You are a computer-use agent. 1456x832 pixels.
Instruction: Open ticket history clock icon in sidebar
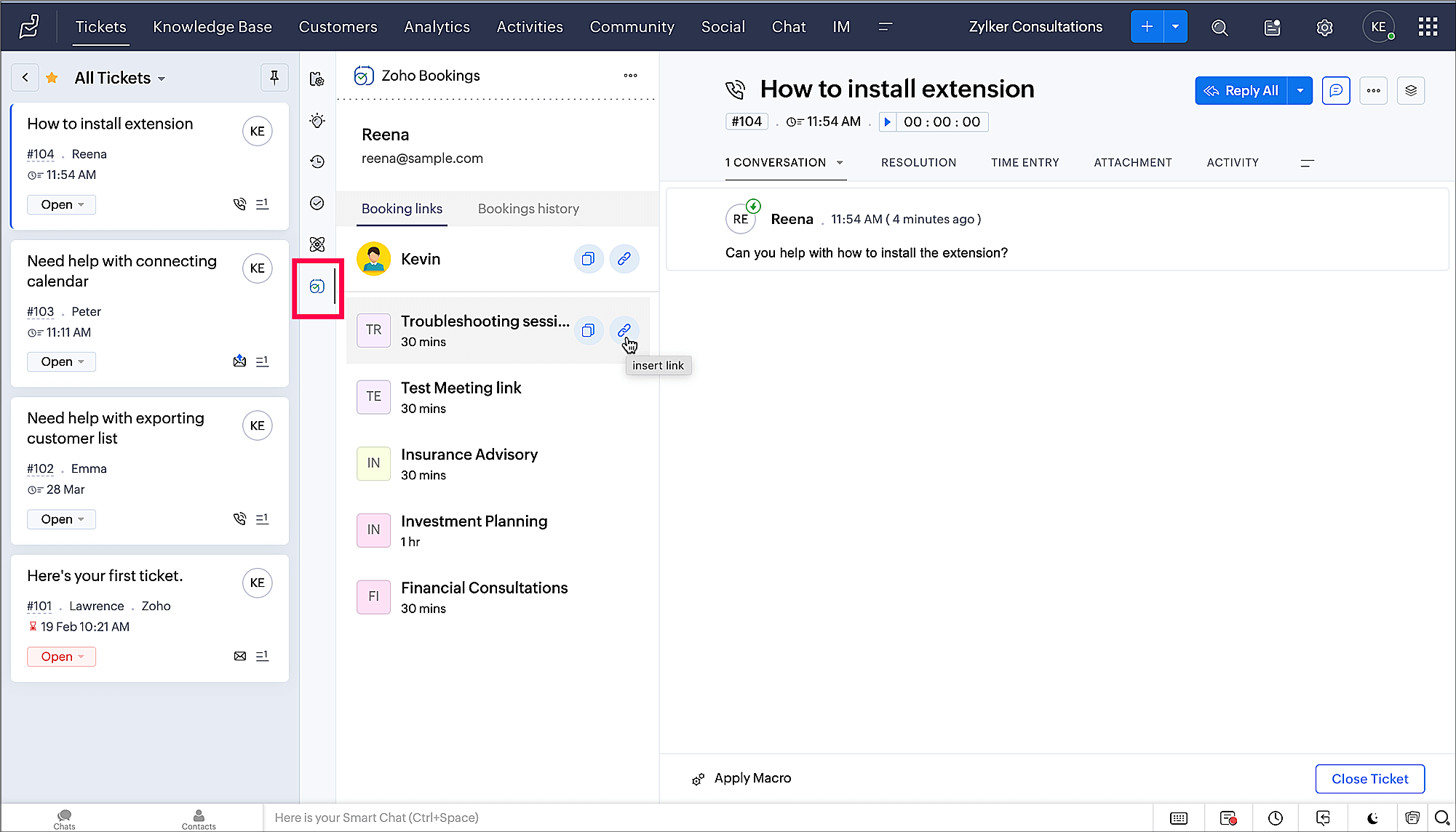[x=317, y=161]
